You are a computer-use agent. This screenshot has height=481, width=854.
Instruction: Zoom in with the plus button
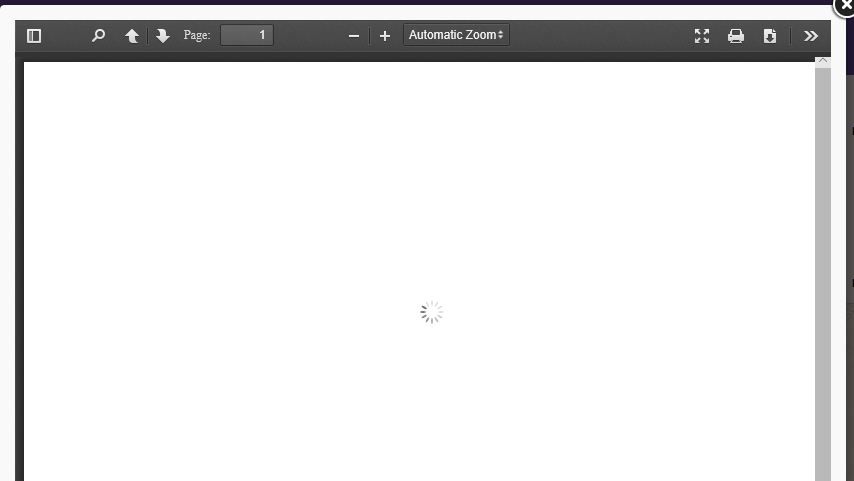pos(385,36)
